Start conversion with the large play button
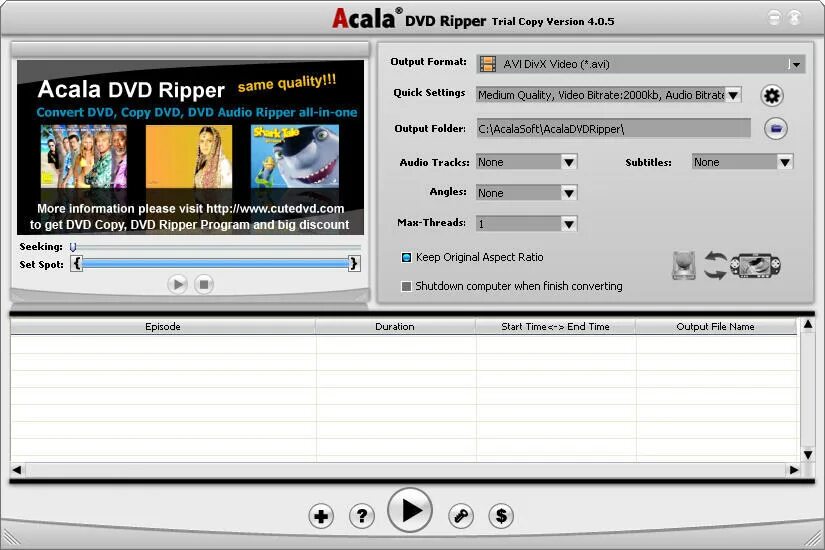The height and width of the screenshot is (550, 825). coord(410,510)
